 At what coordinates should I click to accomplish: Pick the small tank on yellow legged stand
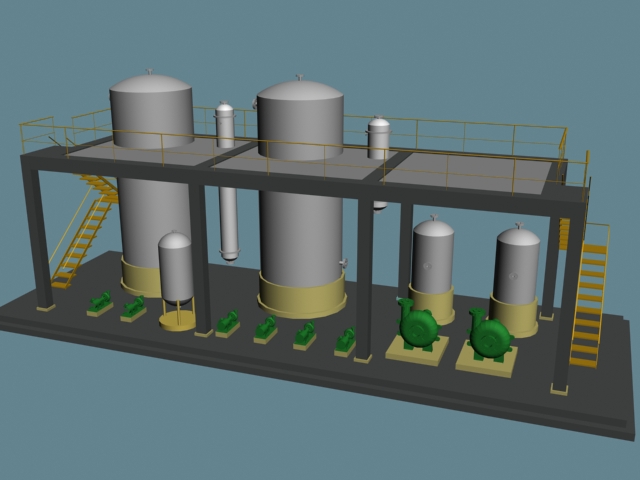click(176, 281)
